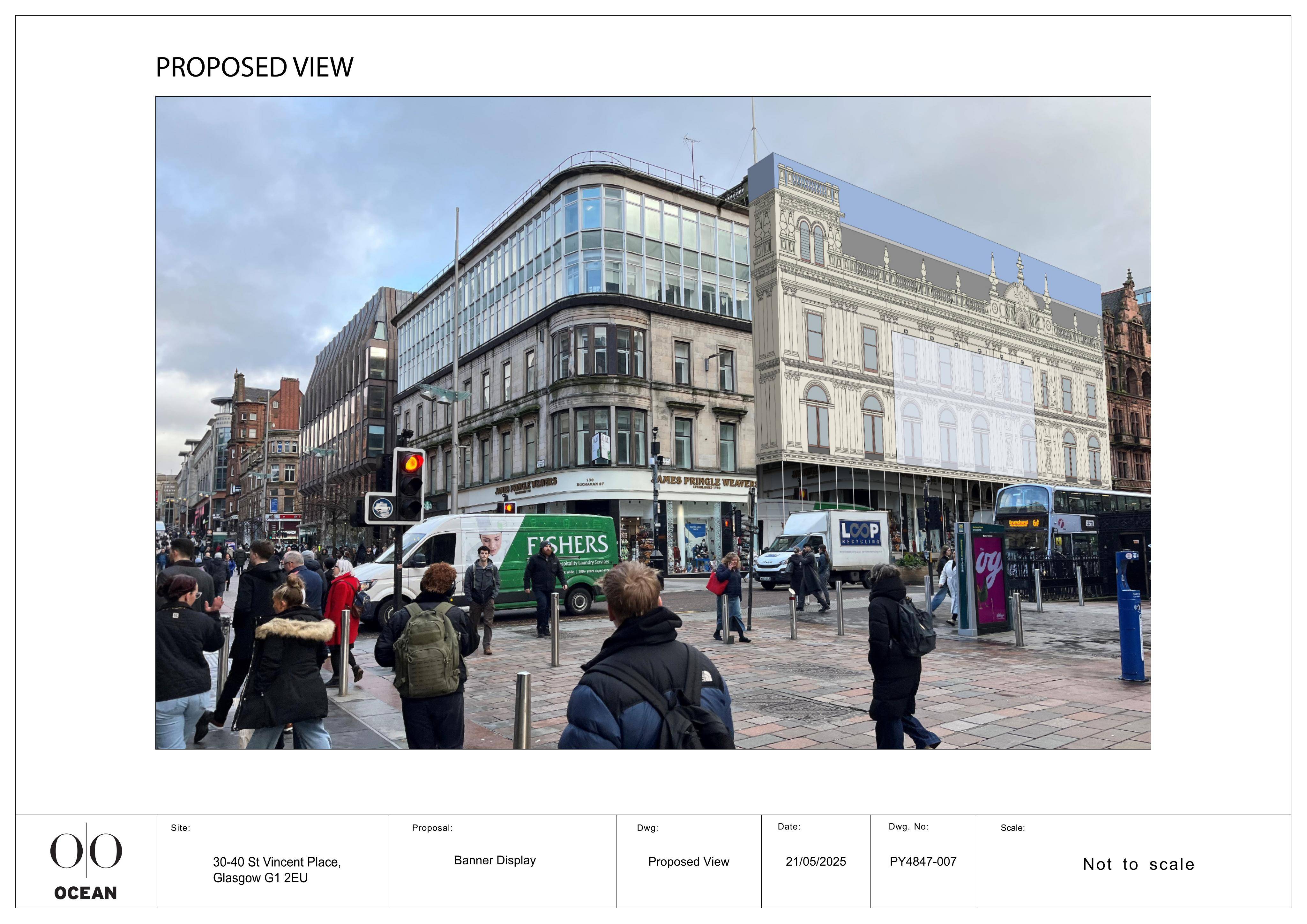This screenshot has width=1307, height=924.
Task: Click the 'Dwg:' field label
Action: [647, 828]
